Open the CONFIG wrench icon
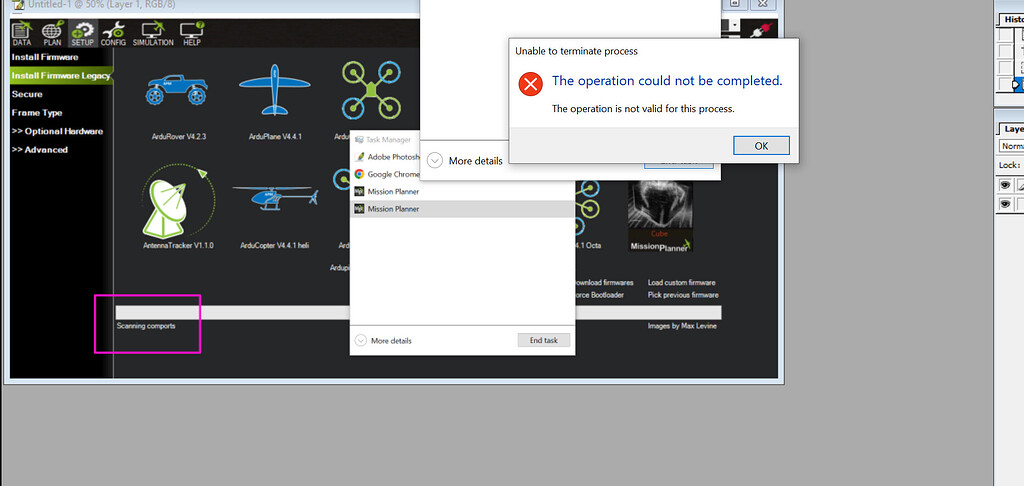 pyautogui.click(x=114, y=34)
